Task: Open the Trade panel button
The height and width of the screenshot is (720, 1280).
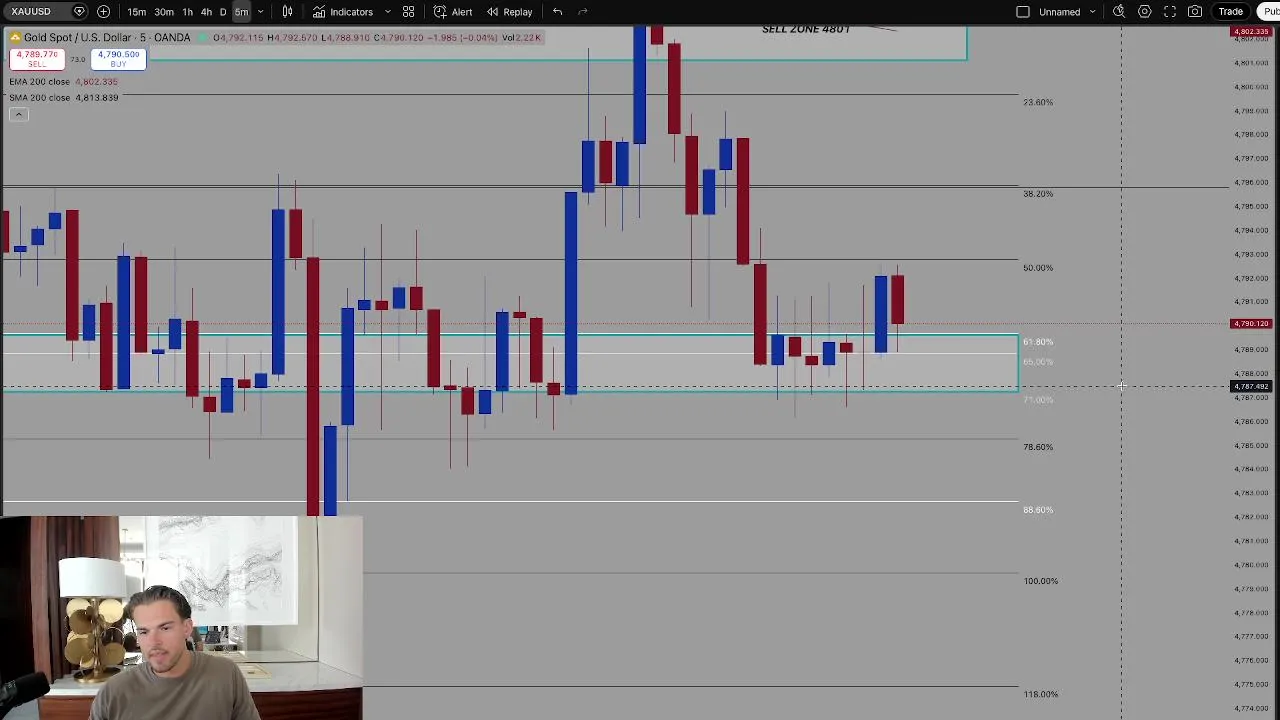Action: click(1230, 12)
